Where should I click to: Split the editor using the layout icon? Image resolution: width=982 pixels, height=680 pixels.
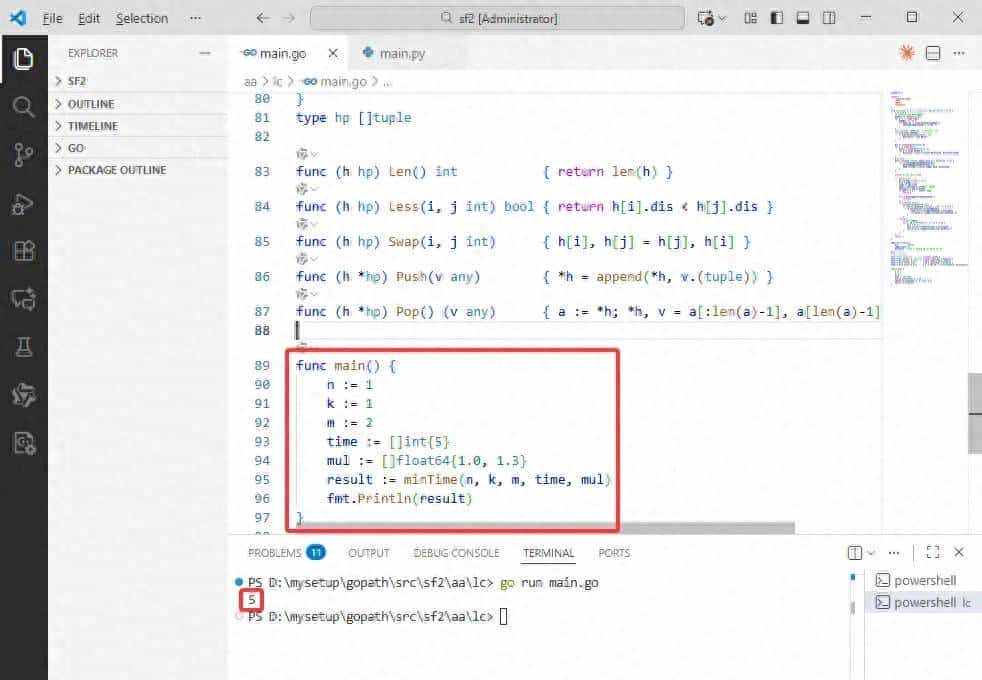point(933,53)
